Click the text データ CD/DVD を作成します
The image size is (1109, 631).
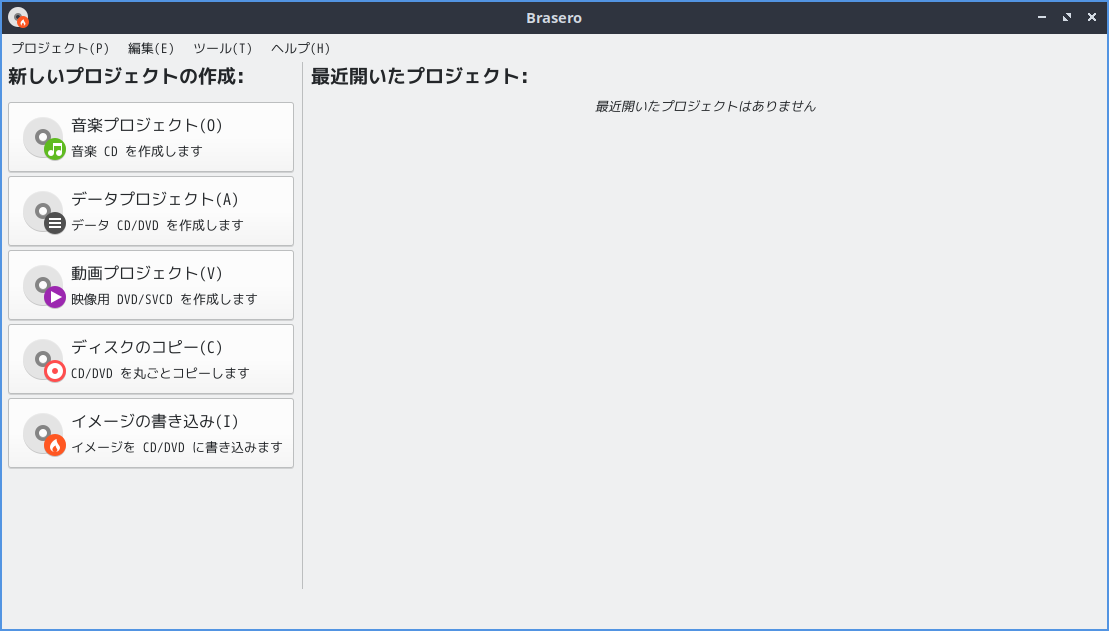[157, 226]
